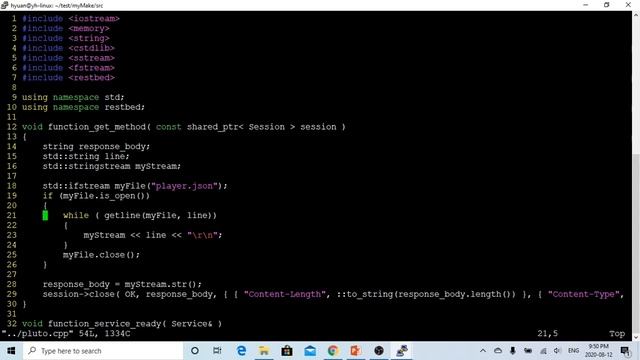The width and height of the screenshot is (640, 360).
Task: Close the PuTTY terminal window
Action: coord(628,5)
